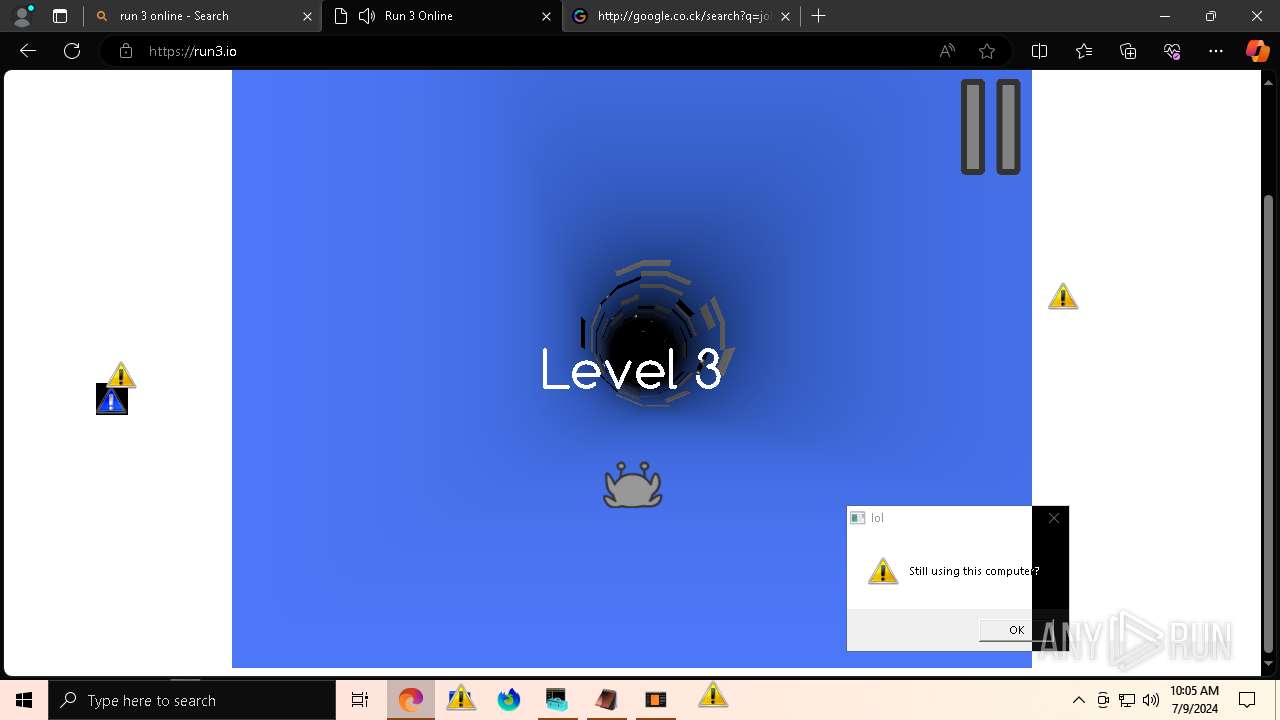The image size is (1280, 720).
Task: Click the warning icon beside Edge on taskbar
Action: [x=461, y=698]
